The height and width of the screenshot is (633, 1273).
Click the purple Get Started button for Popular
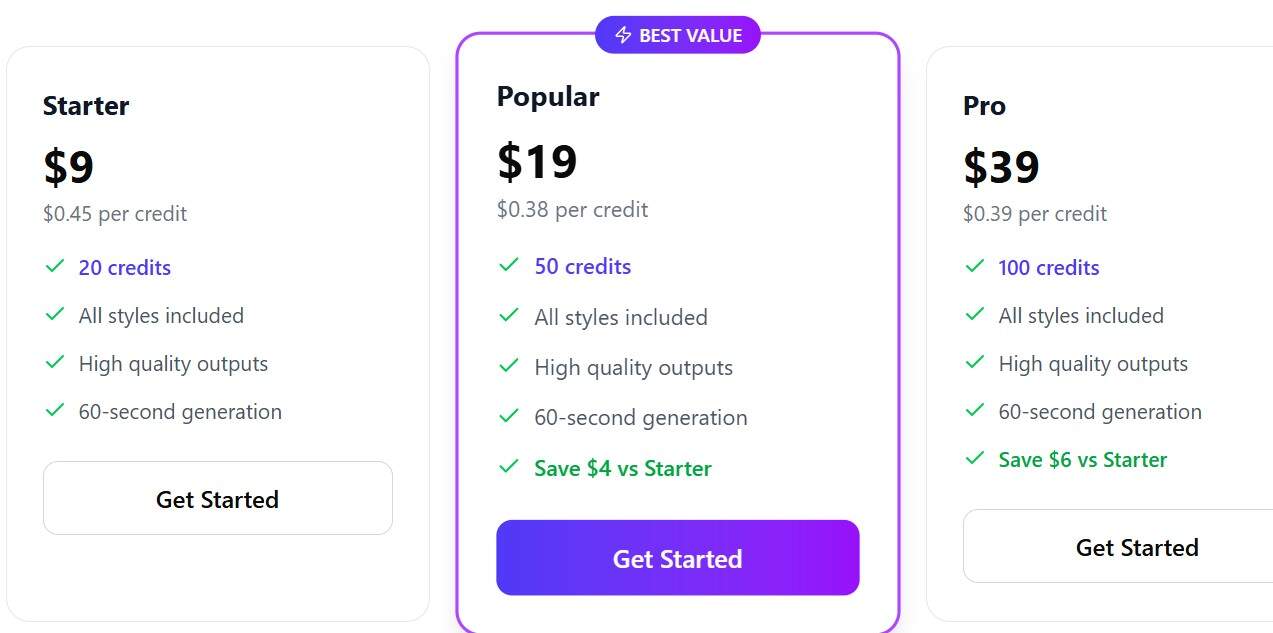coord(677,558)
